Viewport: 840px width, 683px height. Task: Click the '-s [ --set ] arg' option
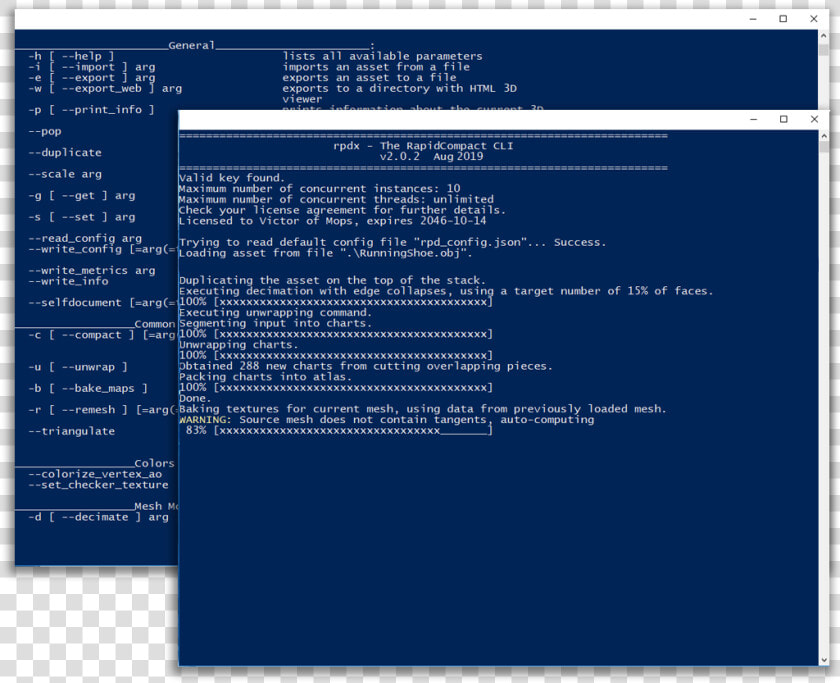pyautogui.click(x=81, y=217)
